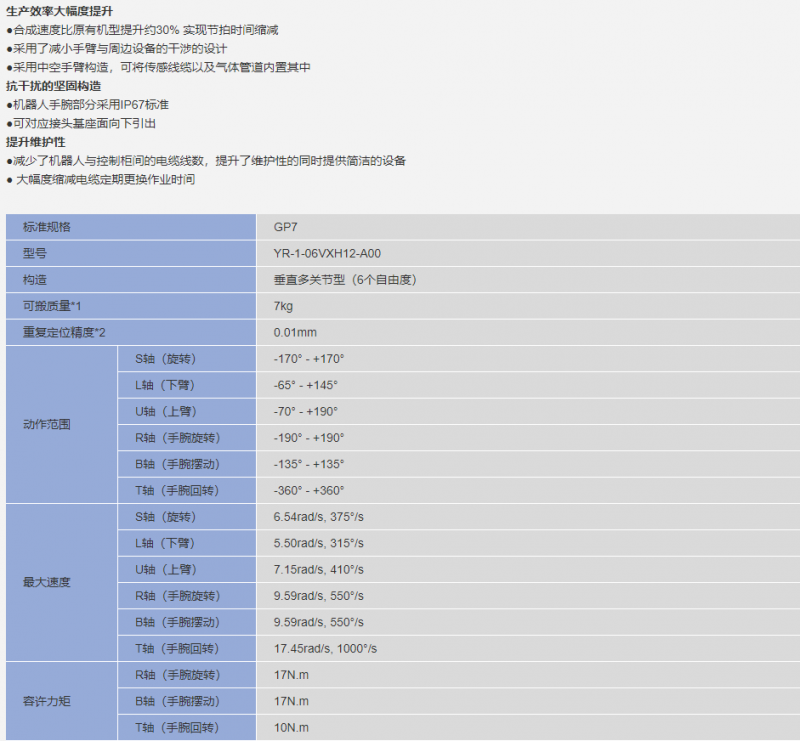The height and width of the screenshot is (741, 800).
Task: Click the range value -170° - +170°
Action: click(309, 359)
